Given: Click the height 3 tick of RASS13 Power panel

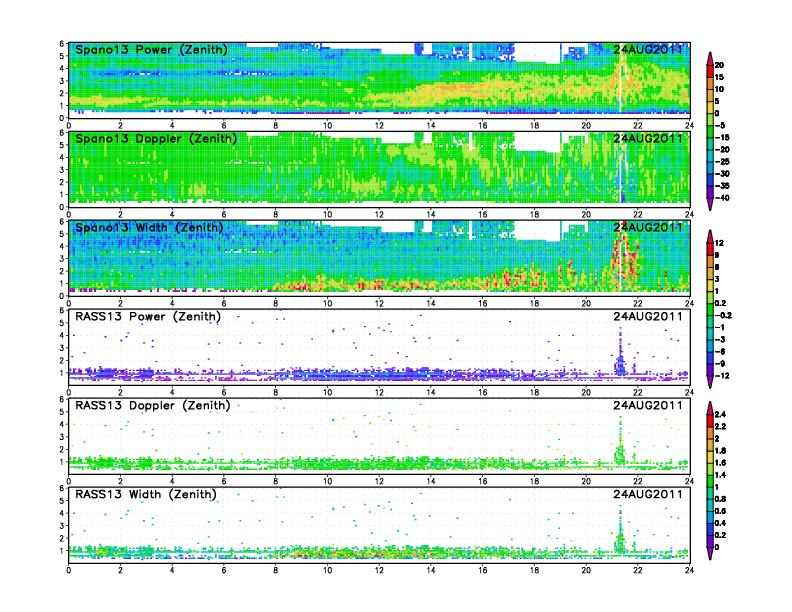Looking at the screenshot, I should click(x=62, y=348).
